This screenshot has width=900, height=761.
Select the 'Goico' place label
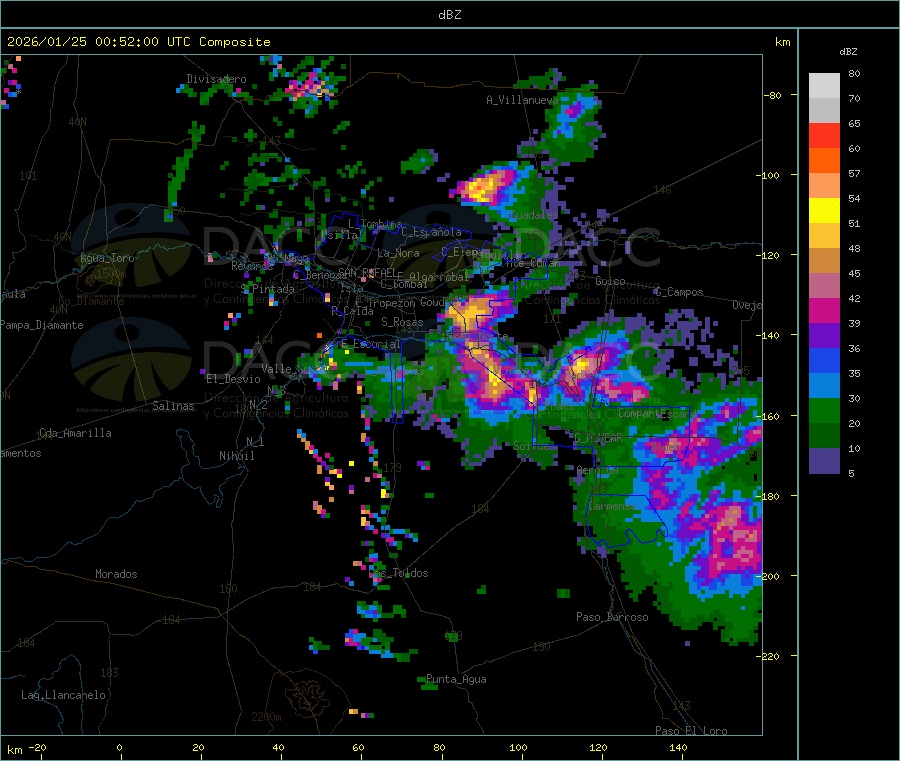(610, 282)
